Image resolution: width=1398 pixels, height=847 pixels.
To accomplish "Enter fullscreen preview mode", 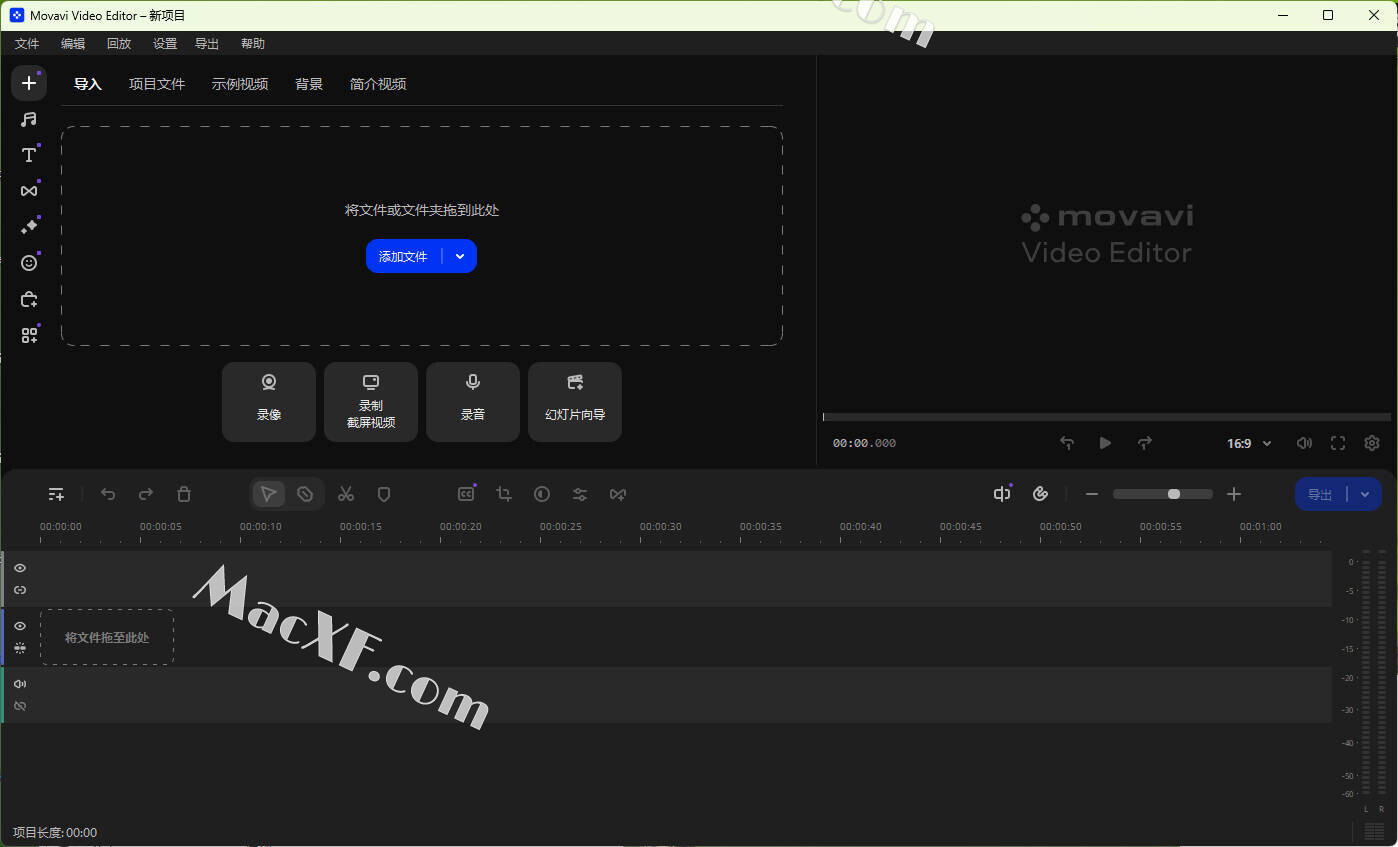I will click(x=1338, y=443).
